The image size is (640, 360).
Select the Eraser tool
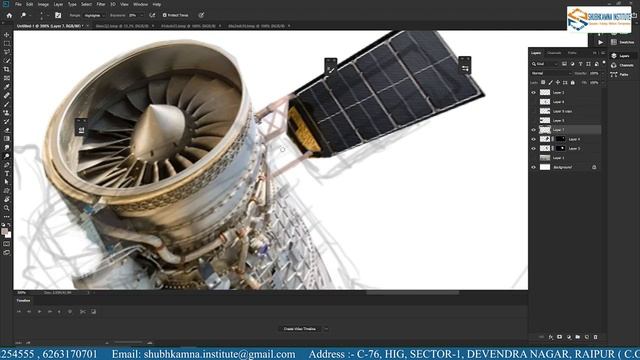coord(7,130)
